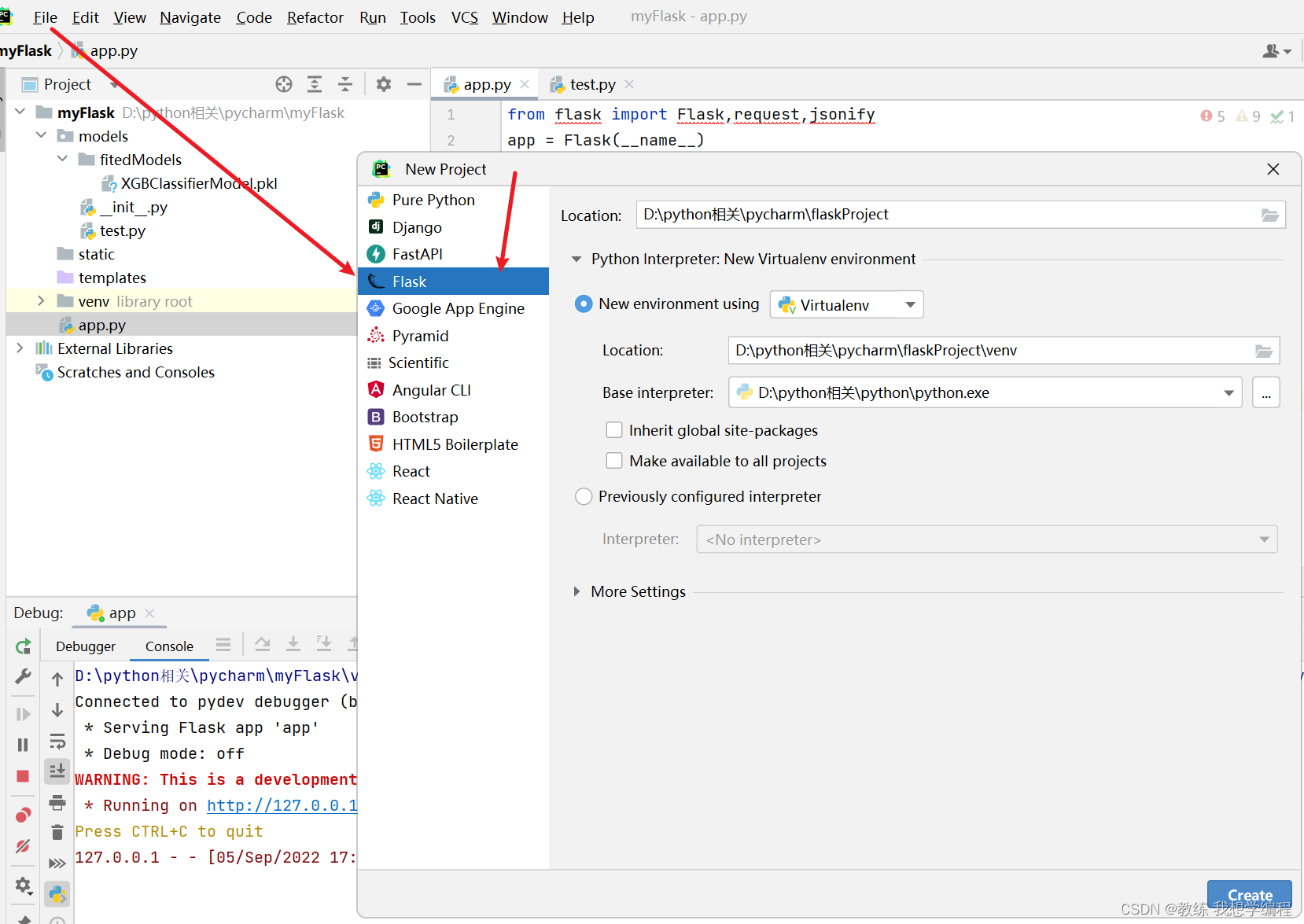Open the Base interpreter dropdown
The width and height of the screenshot is (1304, 924).
coord(985,392)
